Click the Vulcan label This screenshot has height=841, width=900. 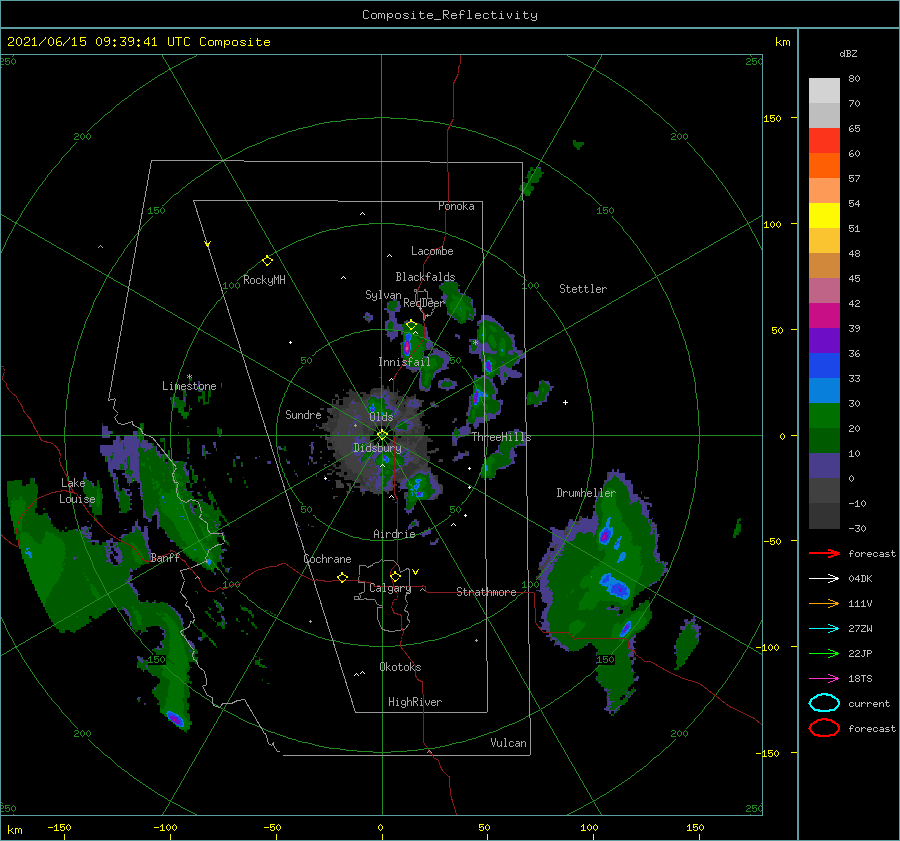click(509, 743)
